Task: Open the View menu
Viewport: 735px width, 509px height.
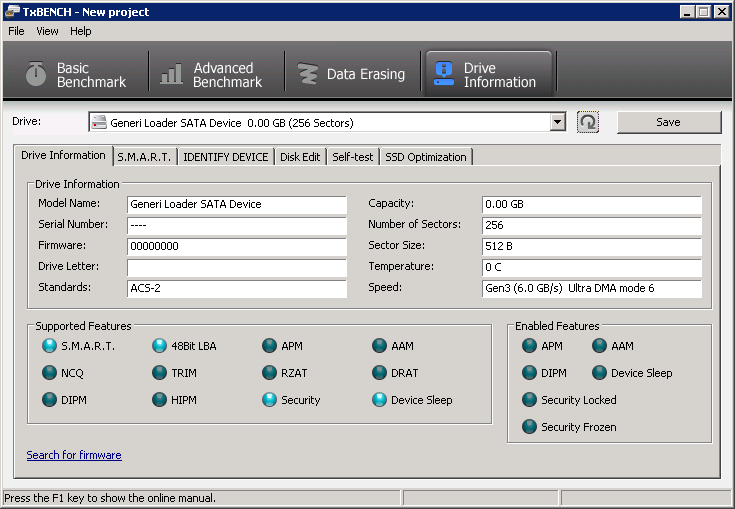Action: [x=47, y=31]
